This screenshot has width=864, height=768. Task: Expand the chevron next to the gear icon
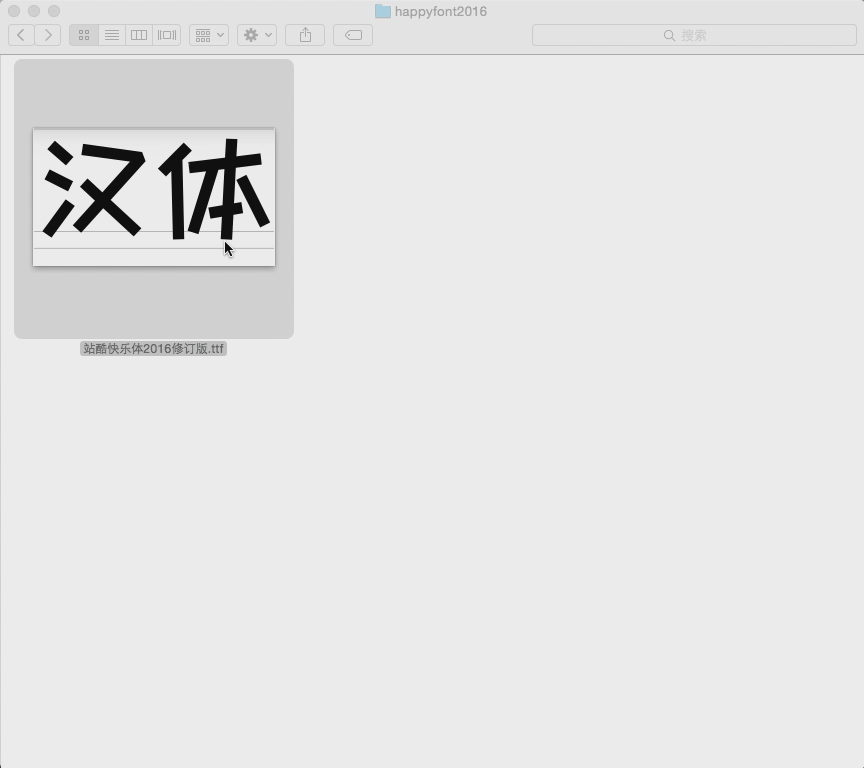(266, 34)
